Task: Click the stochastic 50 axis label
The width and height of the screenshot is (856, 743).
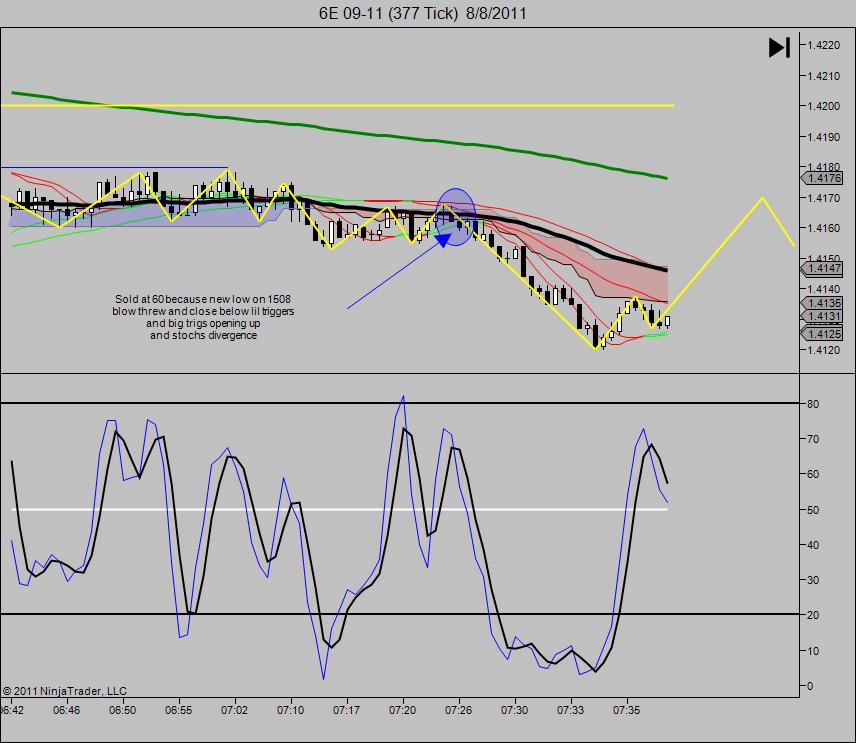Action: (x=813, y=510)
